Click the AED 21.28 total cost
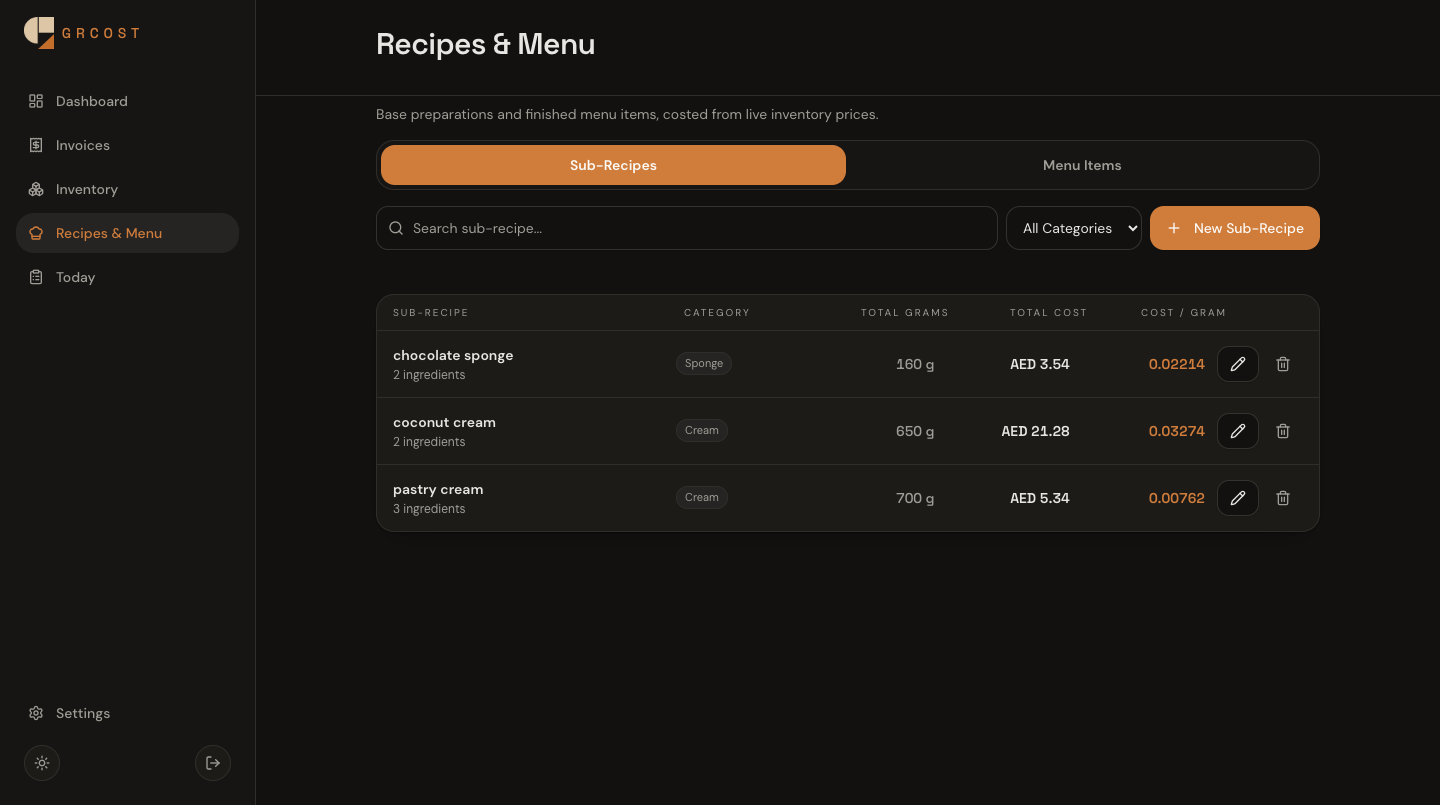 (x=1036, y=431)
